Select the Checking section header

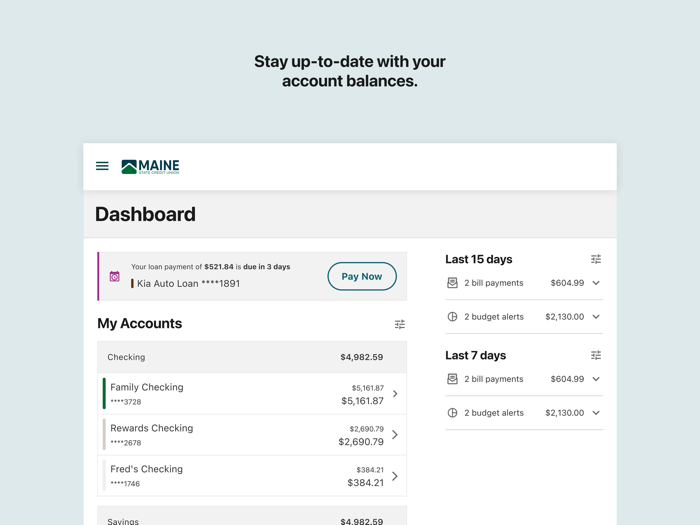tap(252, 357)
